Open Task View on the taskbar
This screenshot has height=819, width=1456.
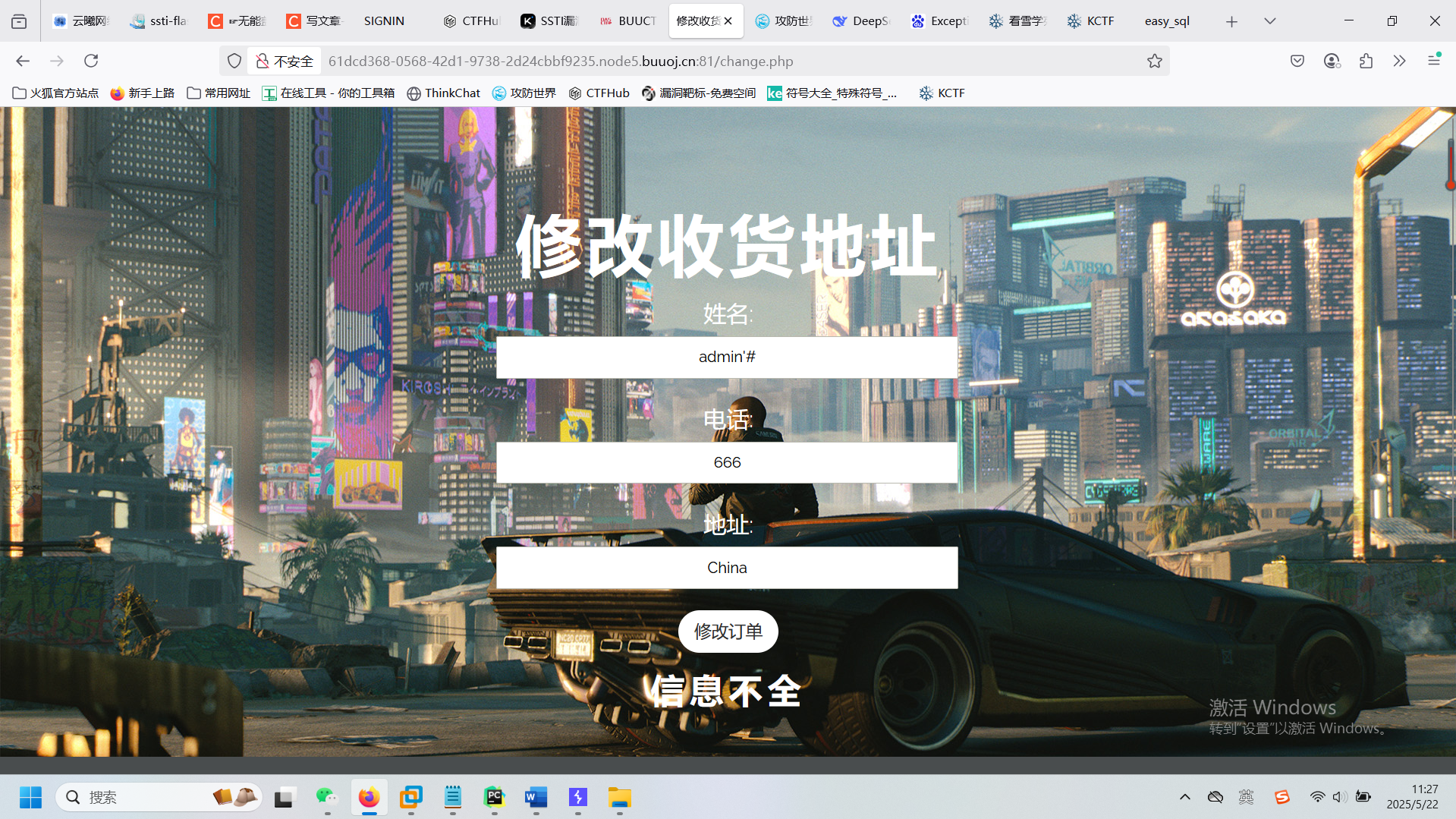click(x=284, y=797)
